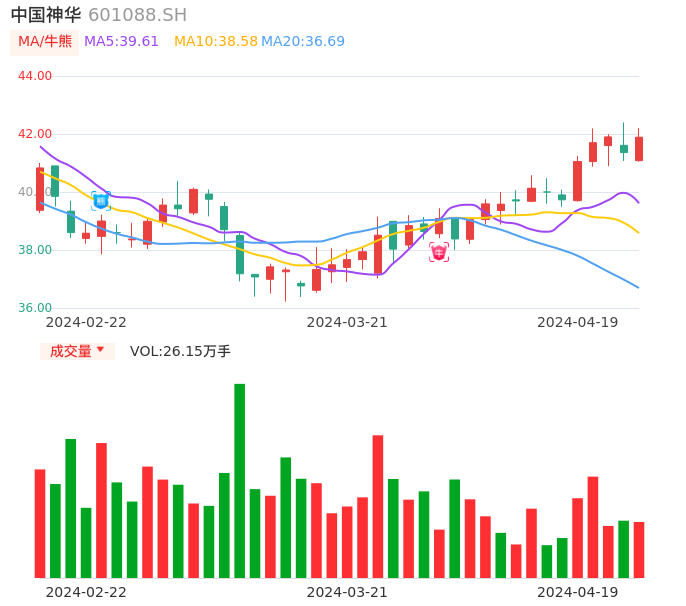The width and height of the screenshot is (686, 606).
Task: Click the 2024-03-21 label under volume chart
Action: point(347,592)
